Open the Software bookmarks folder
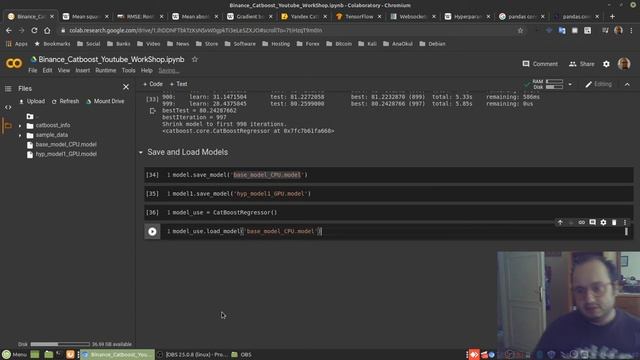640x360 pixels. coord(240,44)
